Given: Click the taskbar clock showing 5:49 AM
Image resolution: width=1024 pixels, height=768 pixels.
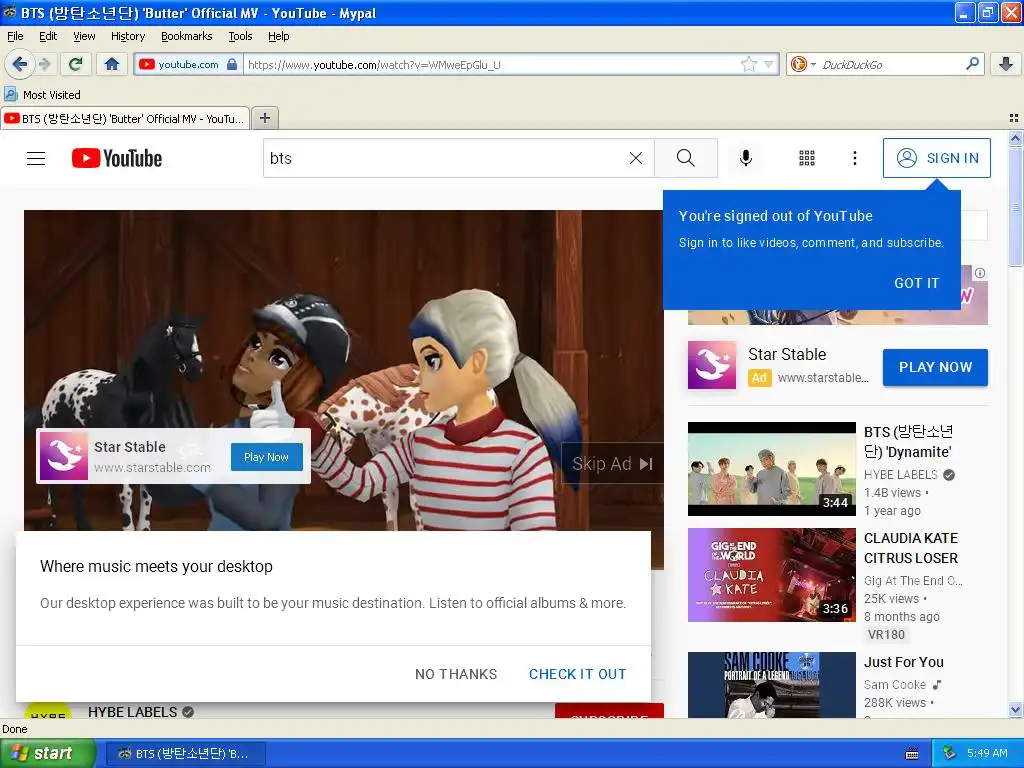Looking at the screenshot, I should click(987, 753).
